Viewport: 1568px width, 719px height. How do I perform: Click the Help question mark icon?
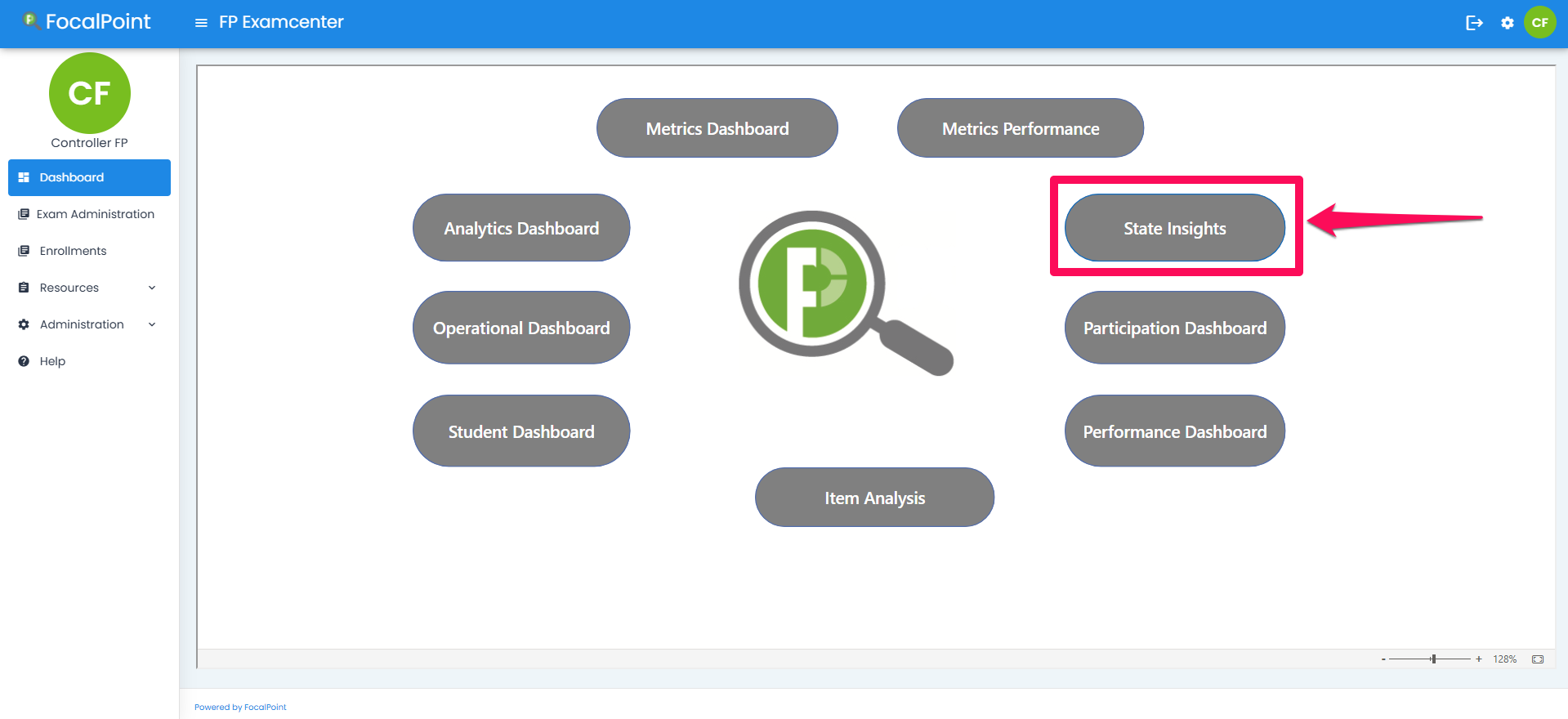tap(24, 361)
